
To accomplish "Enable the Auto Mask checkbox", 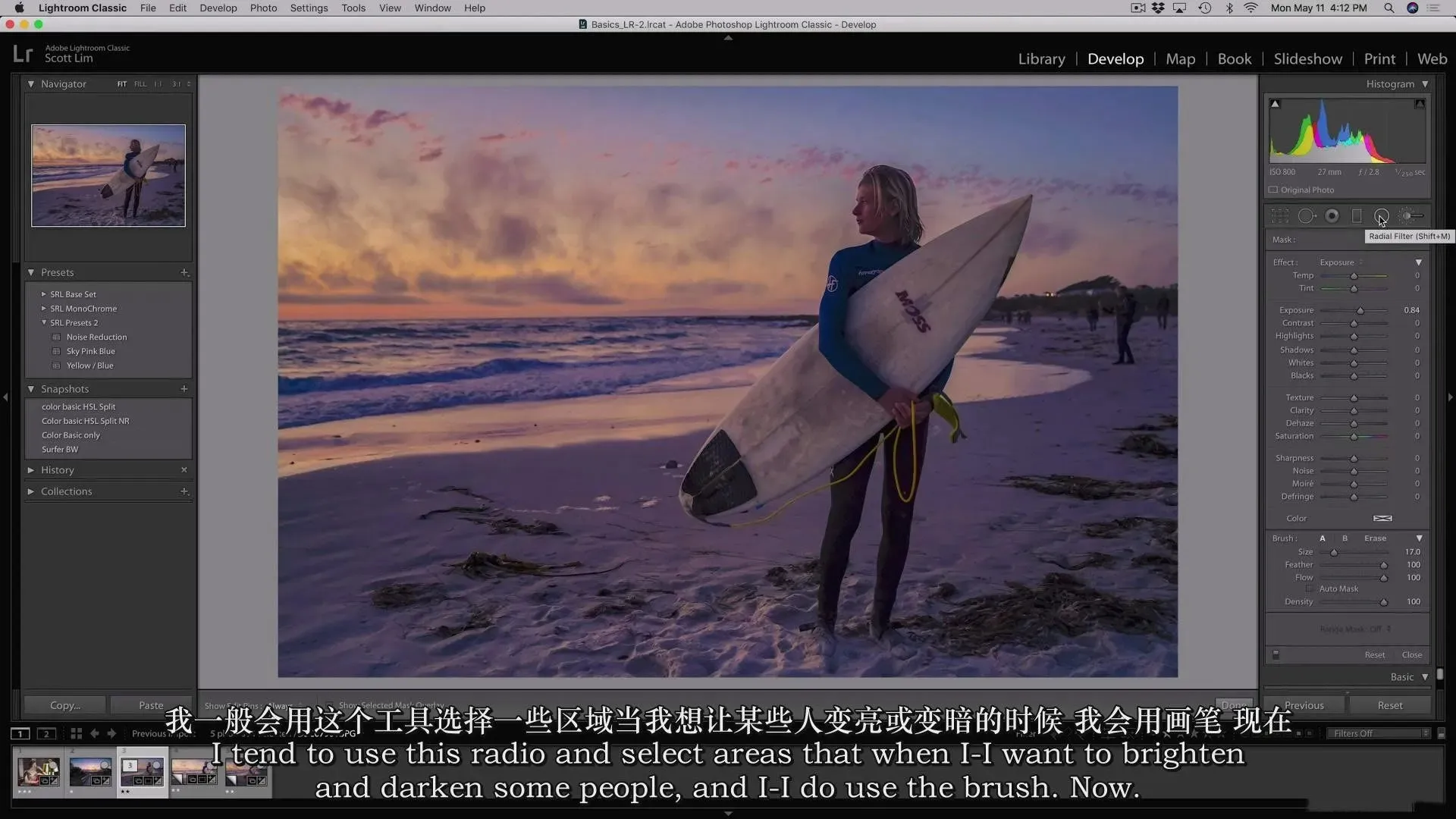I will (x=1309, y=589).
